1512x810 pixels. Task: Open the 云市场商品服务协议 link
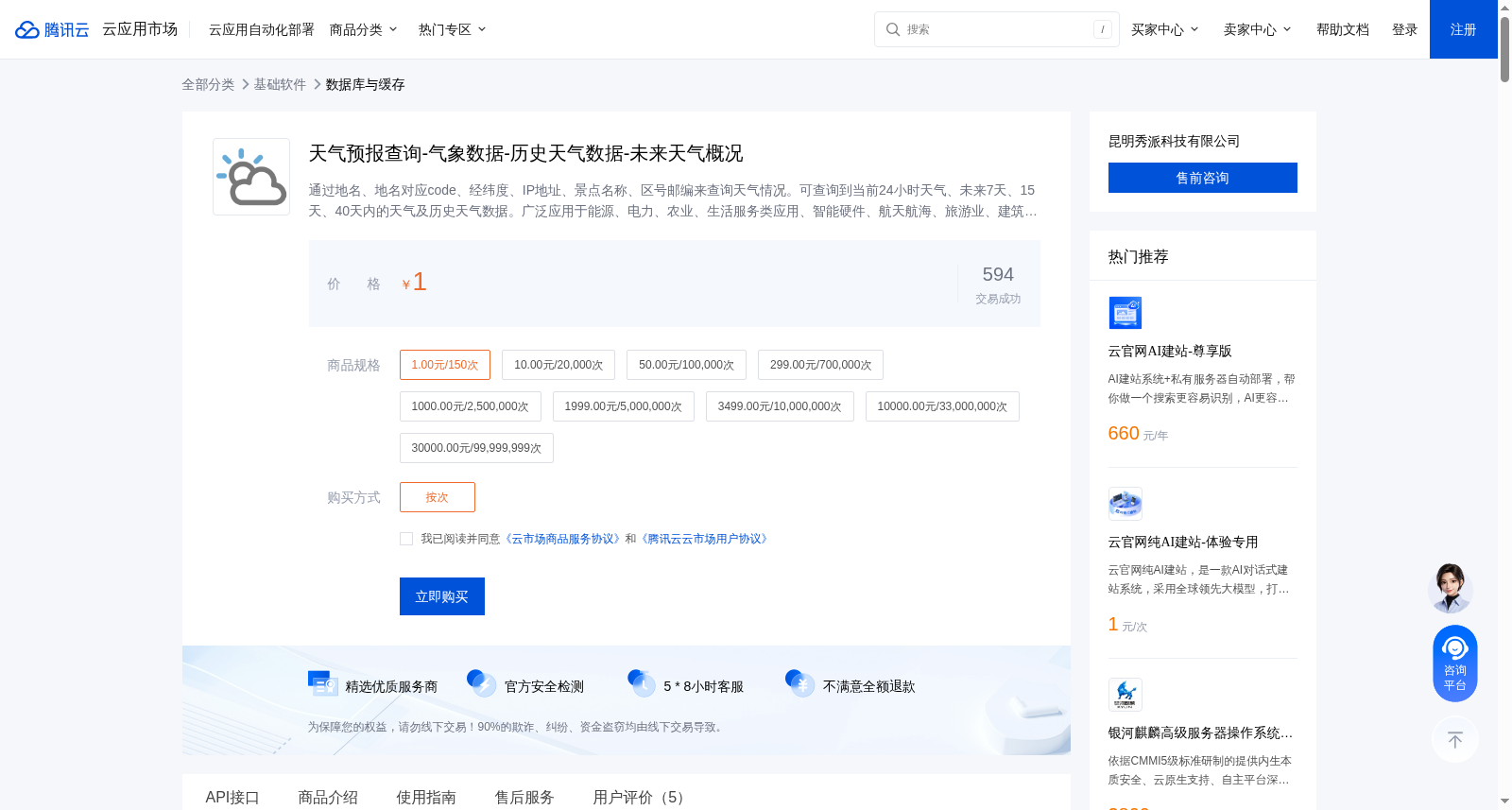(562, 539)
